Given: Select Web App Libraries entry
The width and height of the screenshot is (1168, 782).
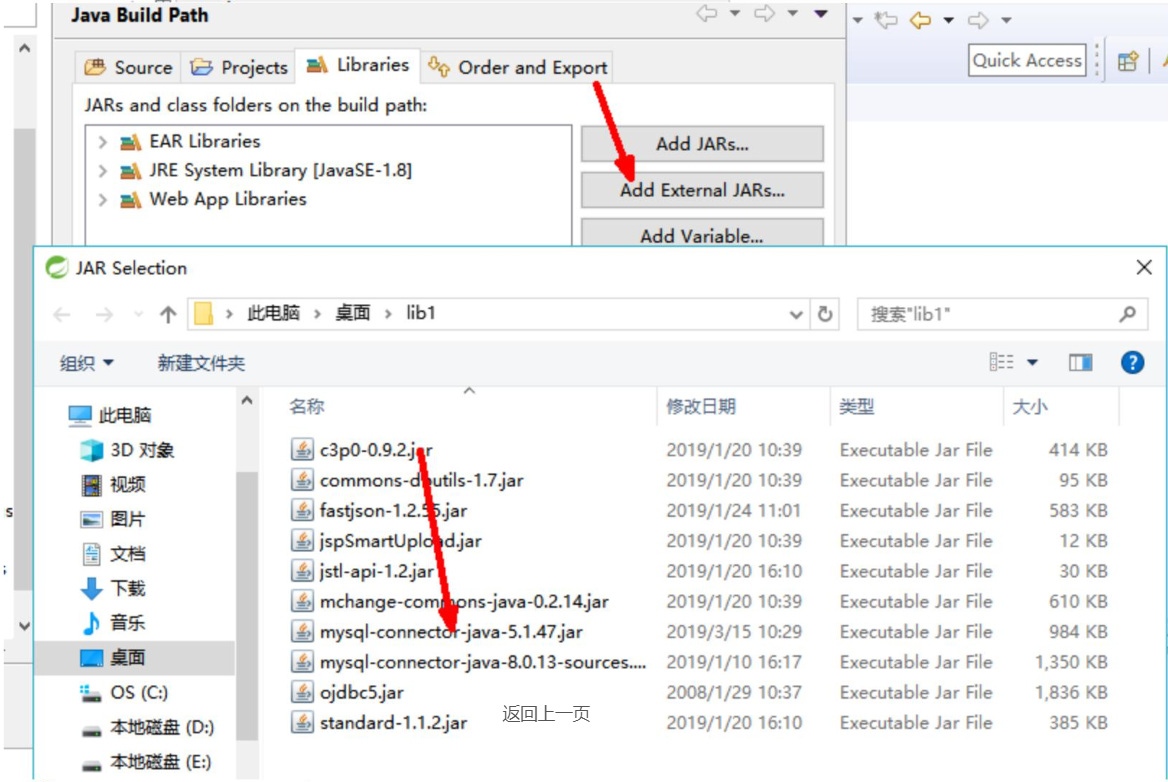Looking at the screenshot, I should pos(213,200).
